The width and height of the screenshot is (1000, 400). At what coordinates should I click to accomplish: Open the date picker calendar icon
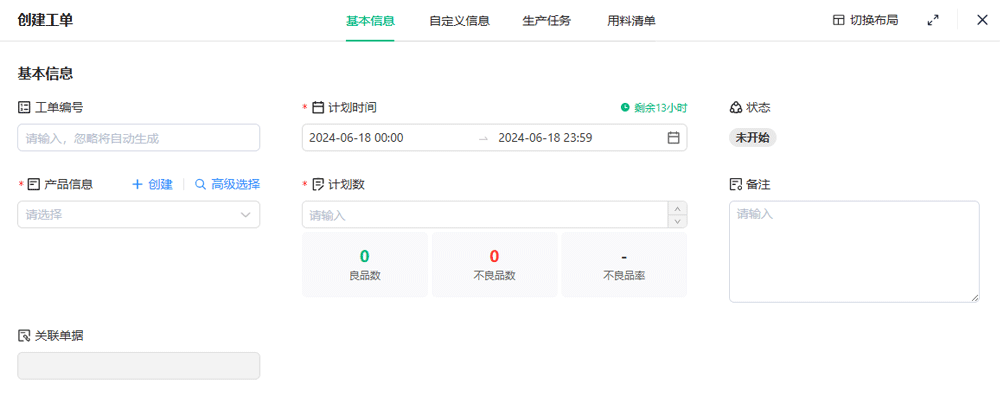[x=673, y=137]
